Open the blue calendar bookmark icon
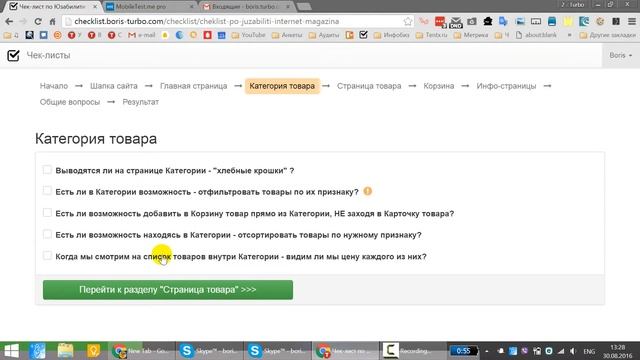This screenshot has height=360, width=640. point(222,35)
